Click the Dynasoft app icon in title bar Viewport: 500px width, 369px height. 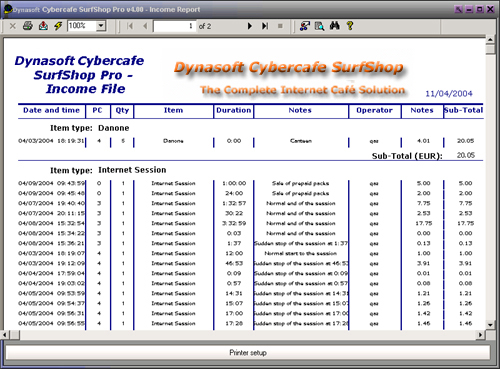[8, 9]
